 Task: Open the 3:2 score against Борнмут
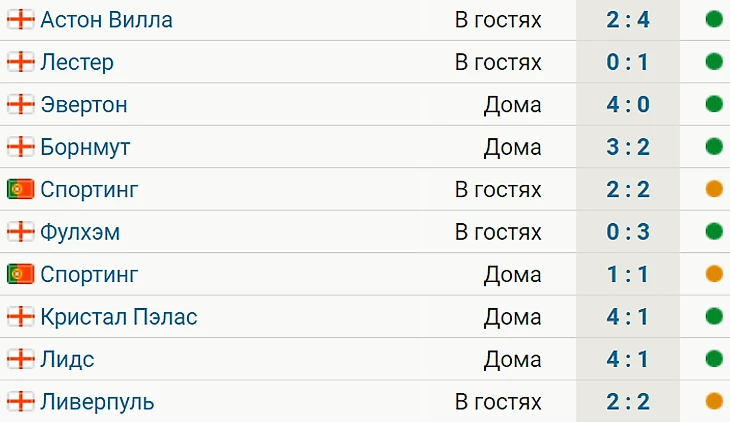click(628, 147)
